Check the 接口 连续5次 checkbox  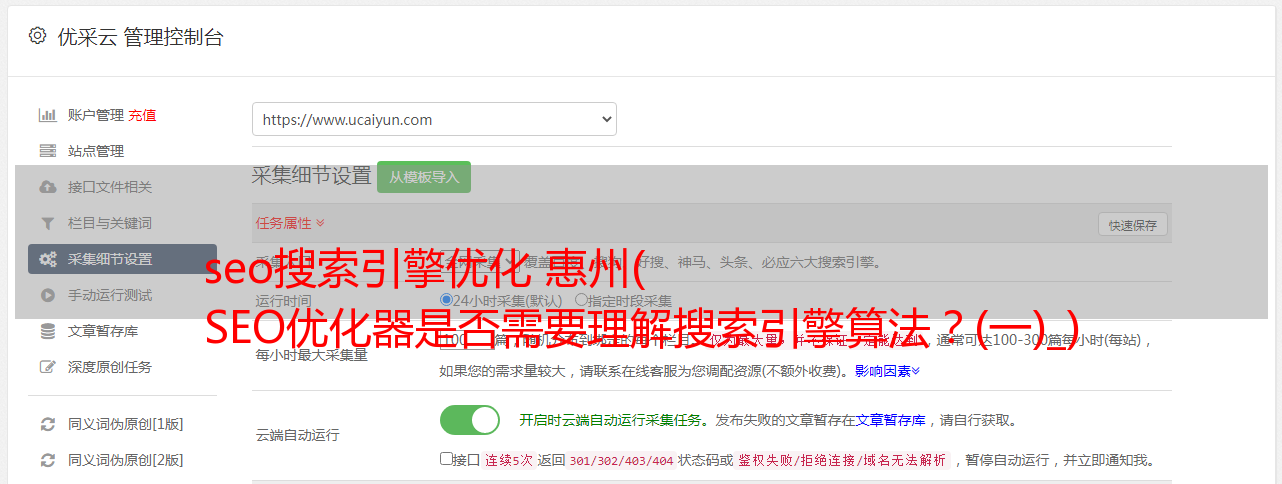pyautogui.click(x=446, y=459)
